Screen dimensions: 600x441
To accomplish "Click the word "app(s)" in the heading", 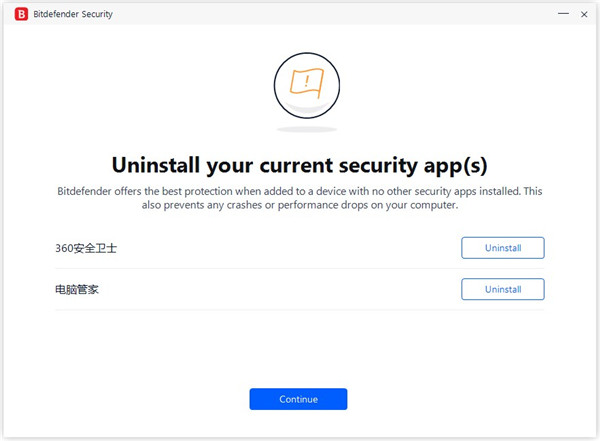I will 450,163.
